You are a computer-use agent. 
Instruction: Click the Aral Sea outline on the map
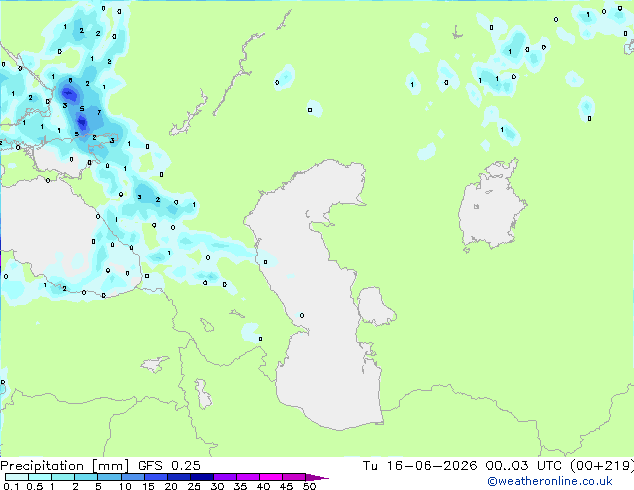click(x=491, y=204)
